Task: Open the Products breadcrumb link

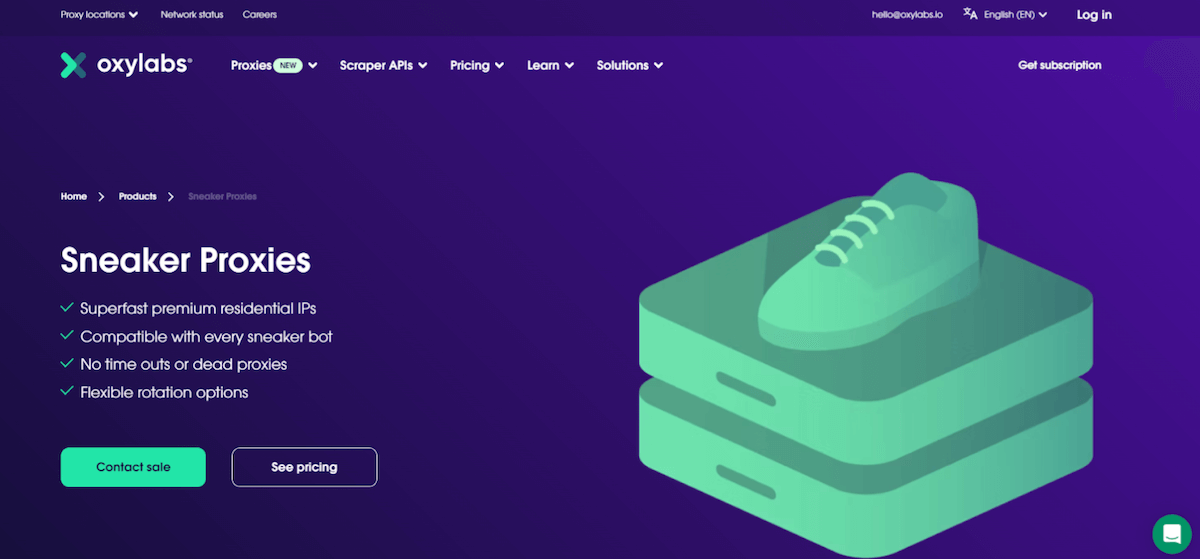Action: [x=137, y=196]
